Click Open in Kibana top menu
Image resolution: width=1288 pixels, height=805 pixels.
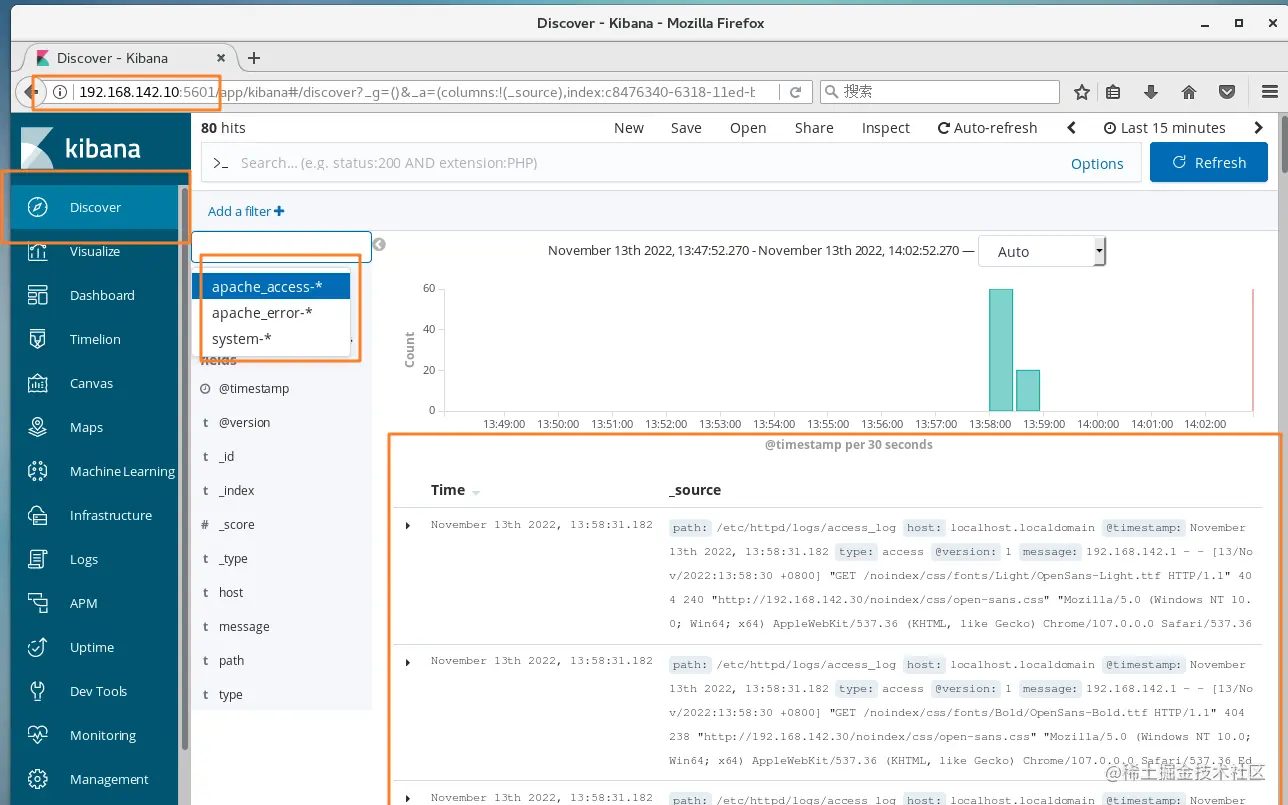tap(748, 128)
